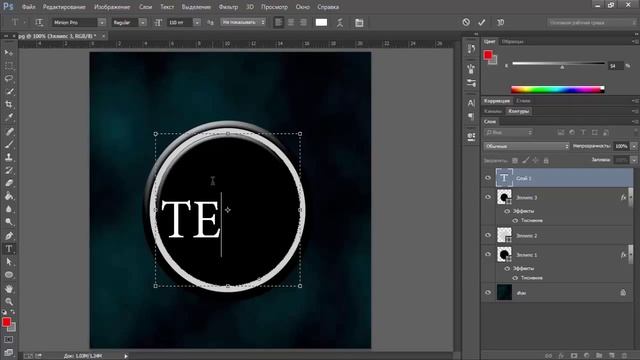This screenshot has width=640, height=360.
Task: Open the Character and Paragraph panels
Action: pos(359,23)
